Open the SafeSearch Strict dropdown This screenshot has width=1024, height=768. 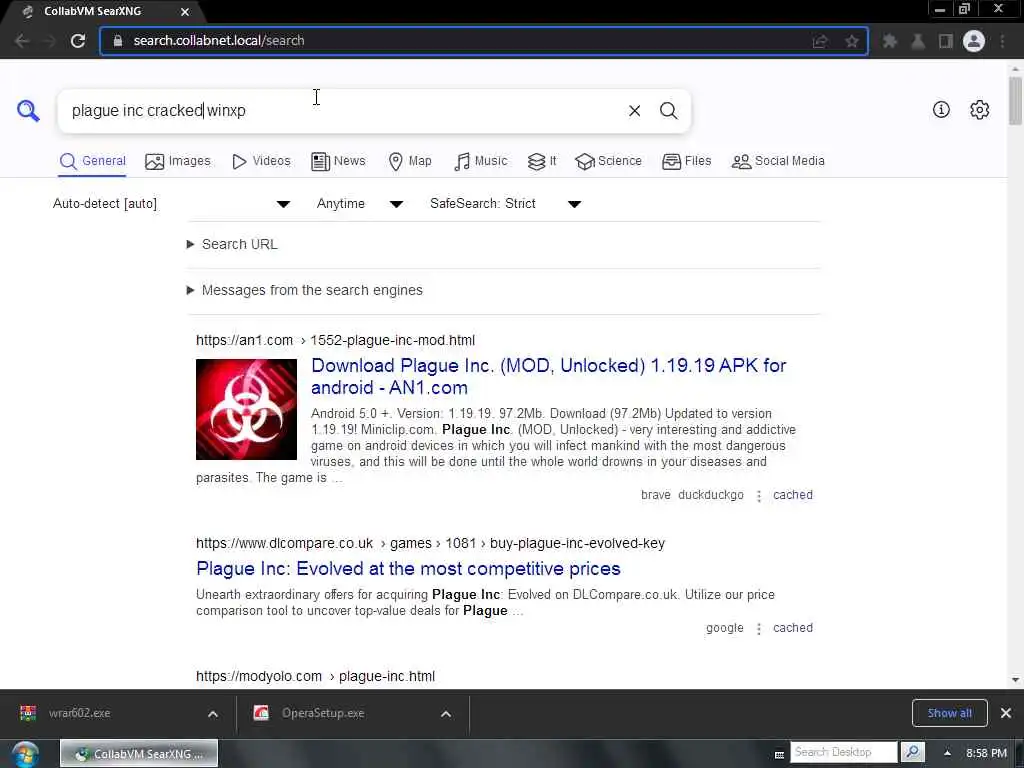pyautogui.click(x=505, y=204)
